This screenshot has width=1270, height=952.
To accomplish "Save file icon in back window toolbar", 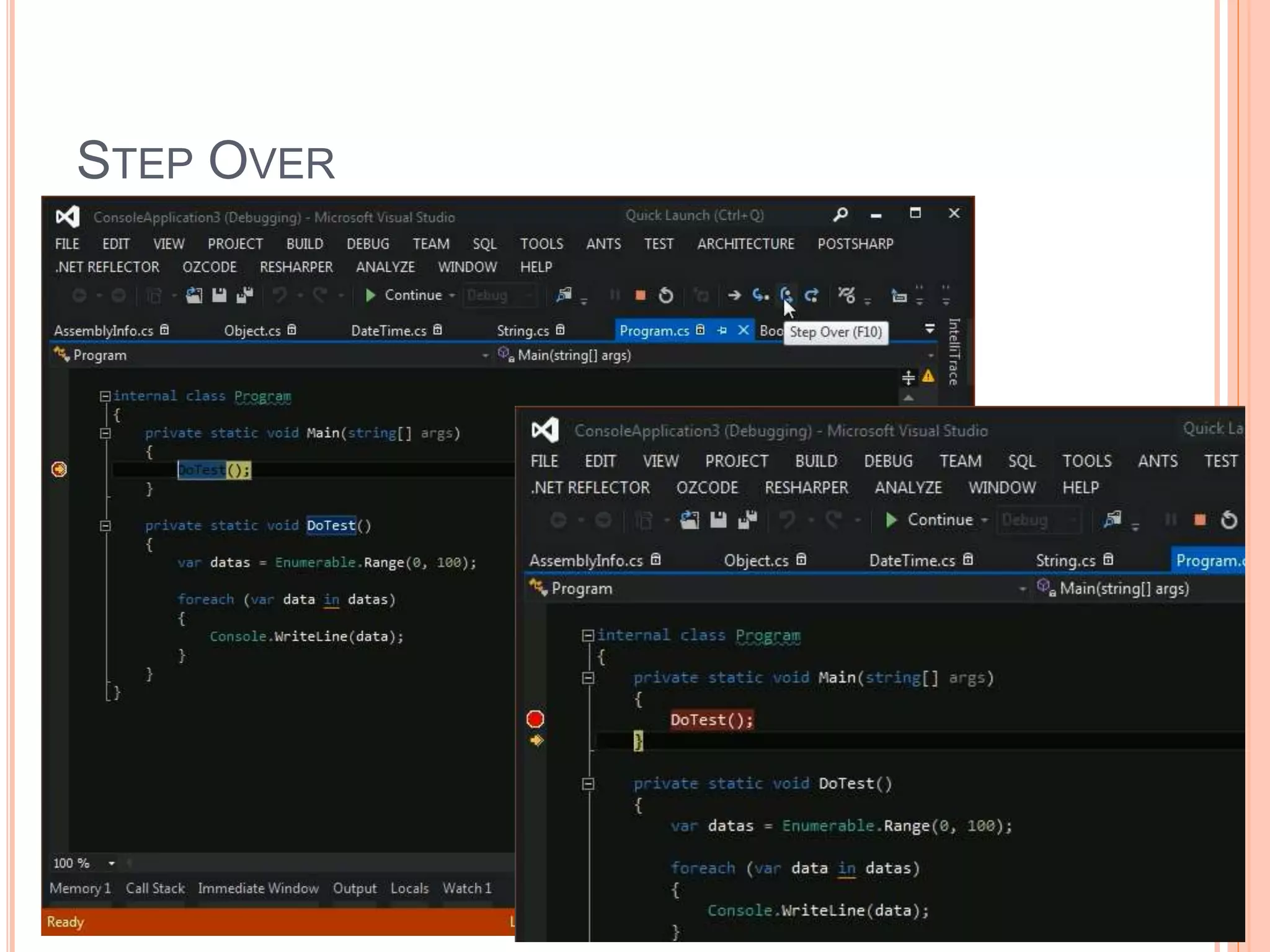I will (220, 296).
